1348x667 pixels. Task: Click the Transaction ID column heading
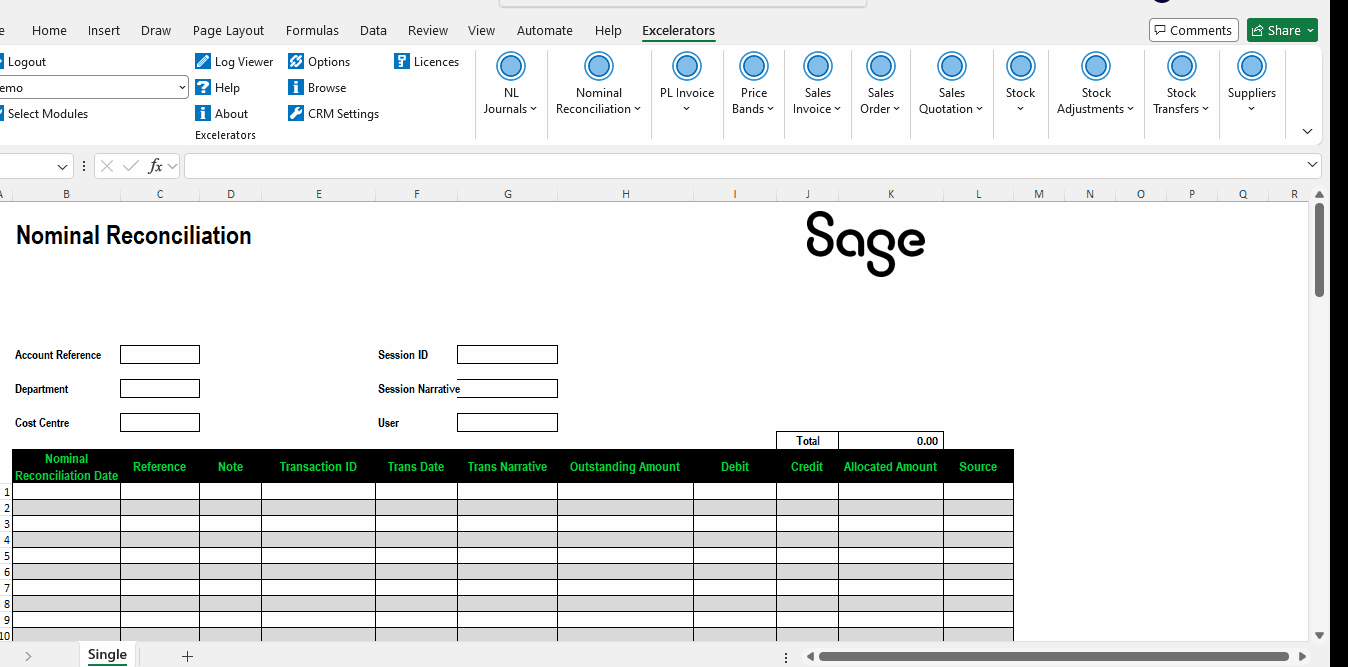click(x=318, y=467)
